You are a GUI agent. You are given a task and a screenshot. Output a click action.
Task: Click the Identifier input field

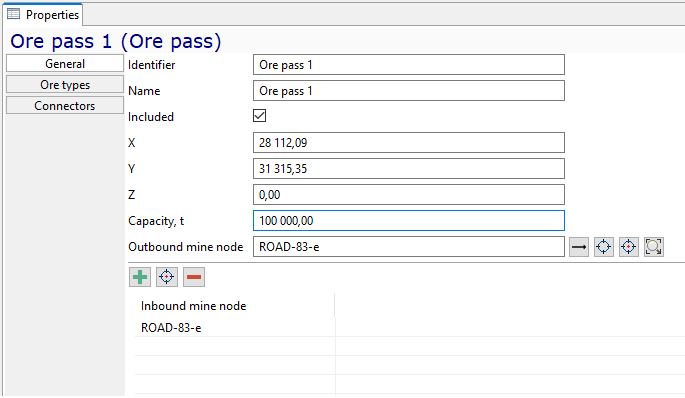409,65
